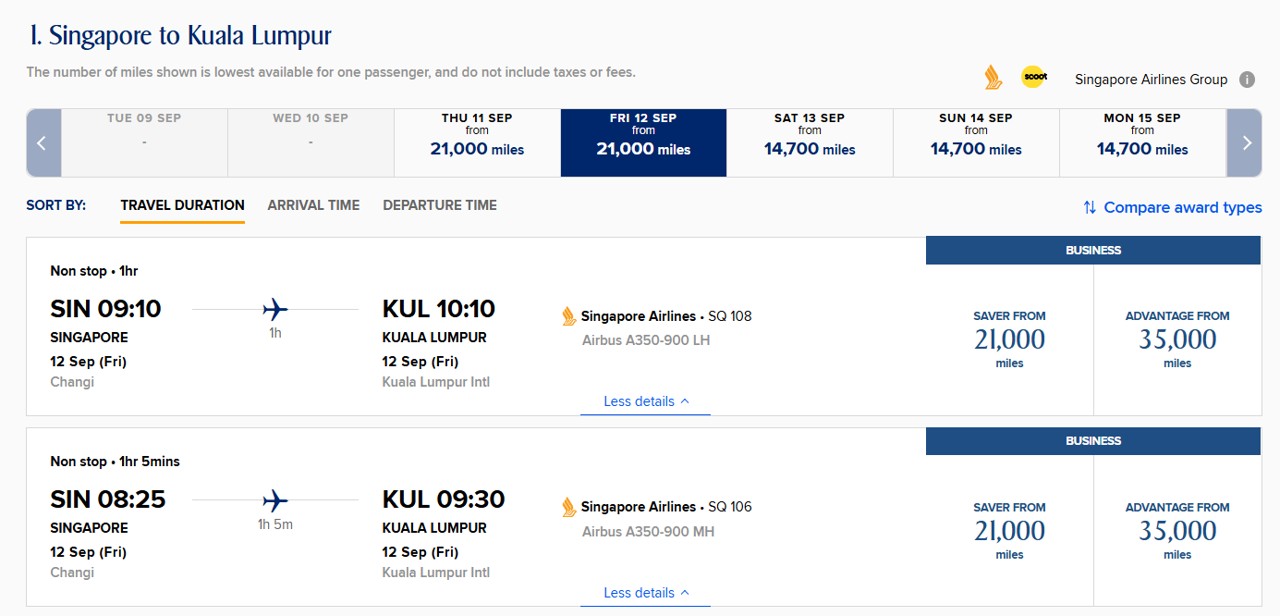
Task: Open the Compare award types link
Action: (1182, 208)
